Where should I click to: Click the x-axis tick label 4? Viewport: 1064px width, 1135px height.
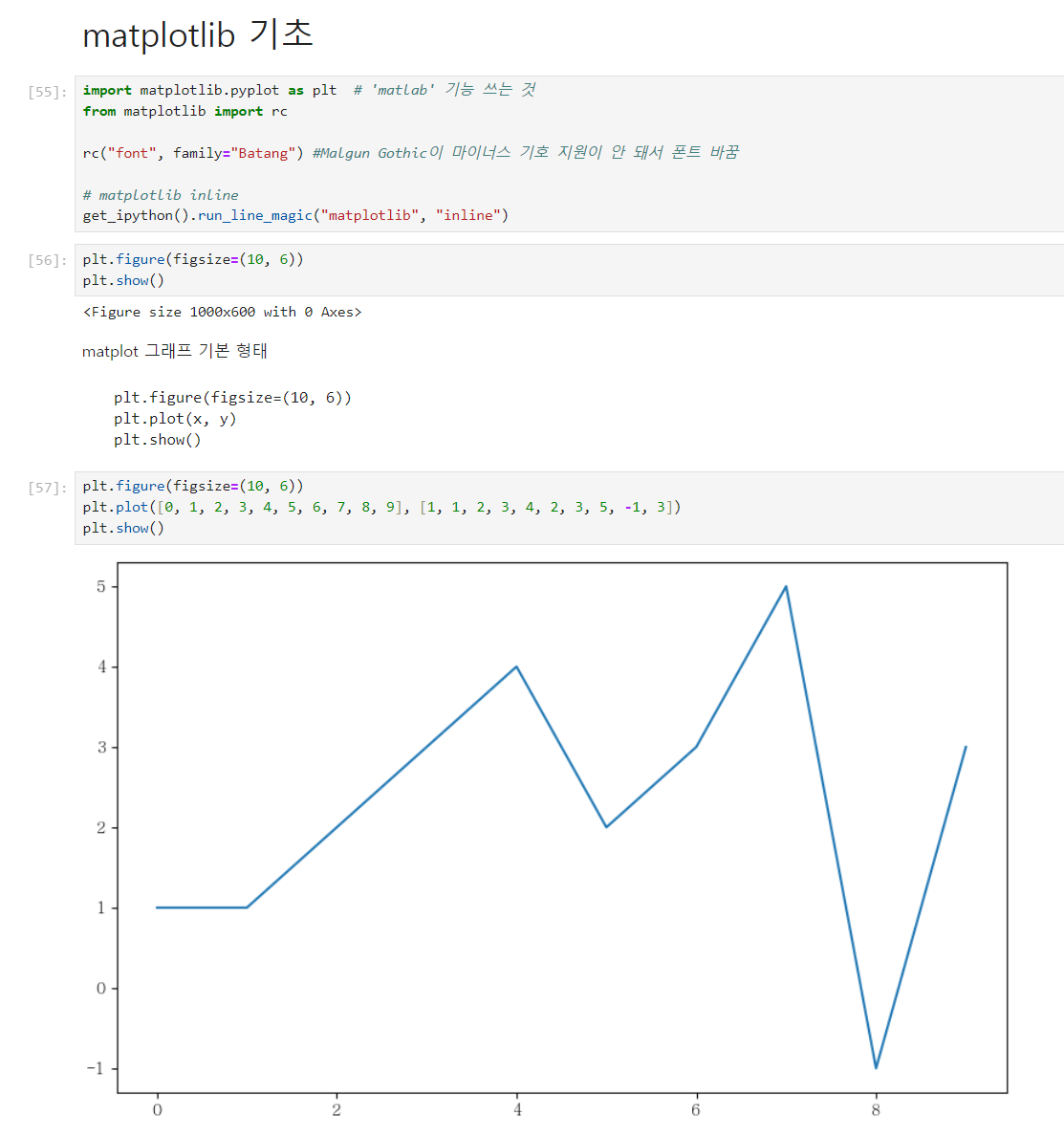[x=517, y=1110]
